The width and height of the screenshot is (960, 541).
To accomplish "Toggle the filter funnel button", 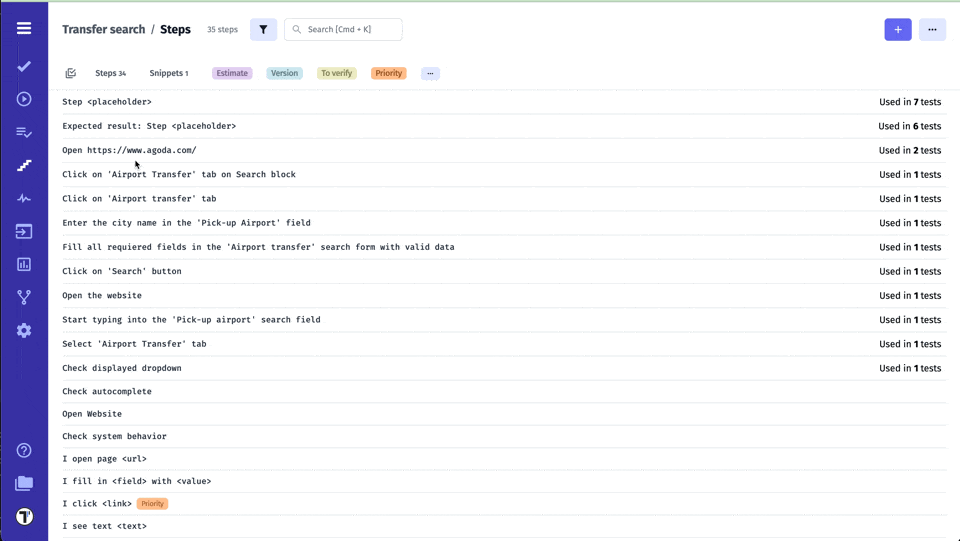I will tap(263, 29).
